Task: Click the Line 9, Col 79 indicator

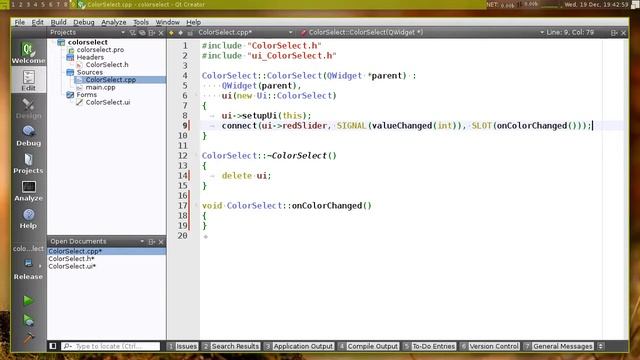Action: [570, 32]
